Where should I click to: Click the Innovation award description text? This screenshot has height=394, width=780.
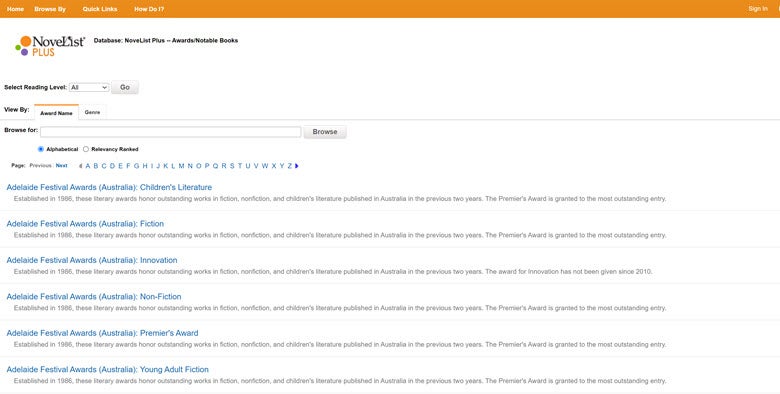(x=333, y=272)
